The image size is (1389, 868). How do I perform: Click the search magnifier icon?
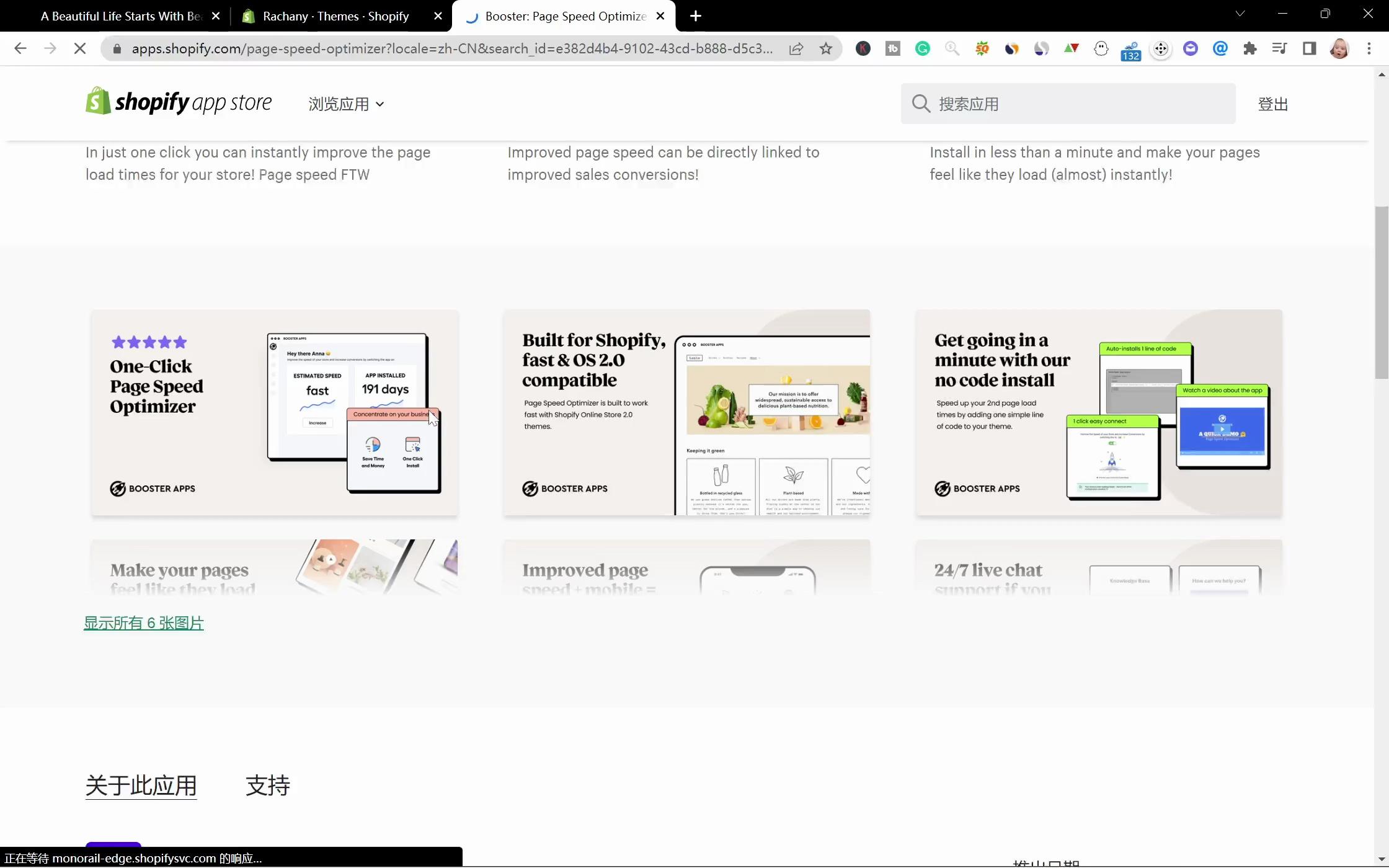(x=921, y=104)
